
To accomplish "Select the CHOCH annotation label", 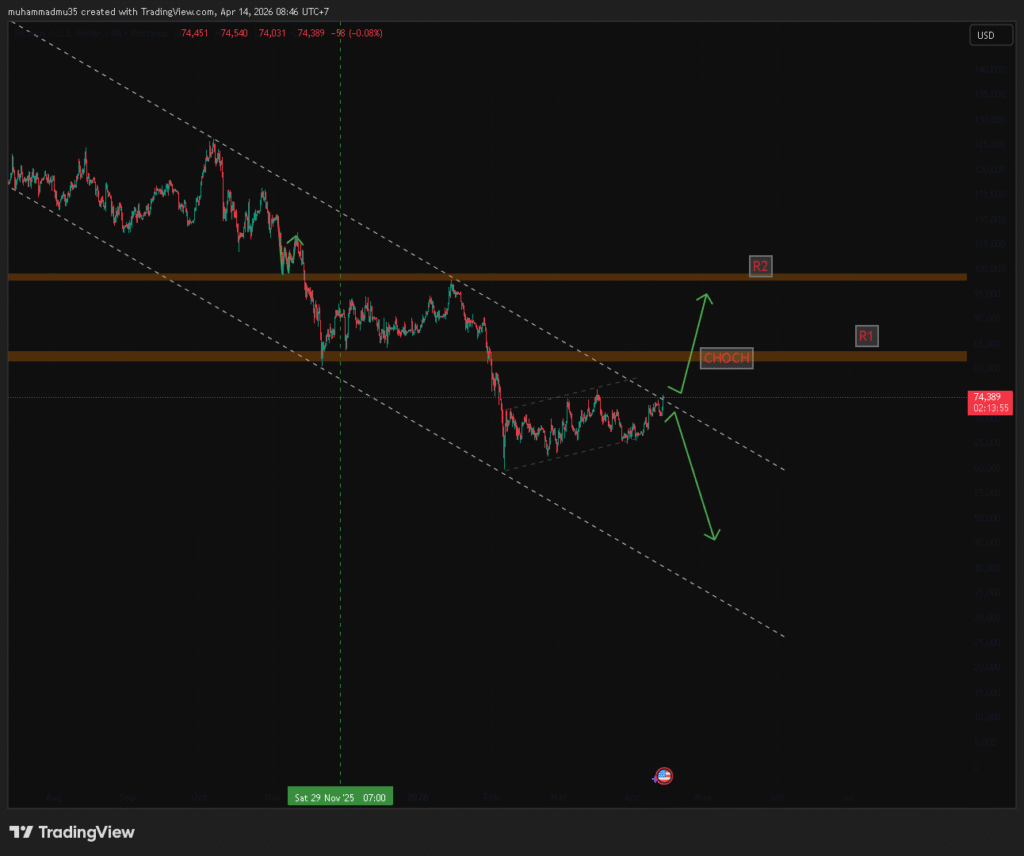I will [726, 358].
